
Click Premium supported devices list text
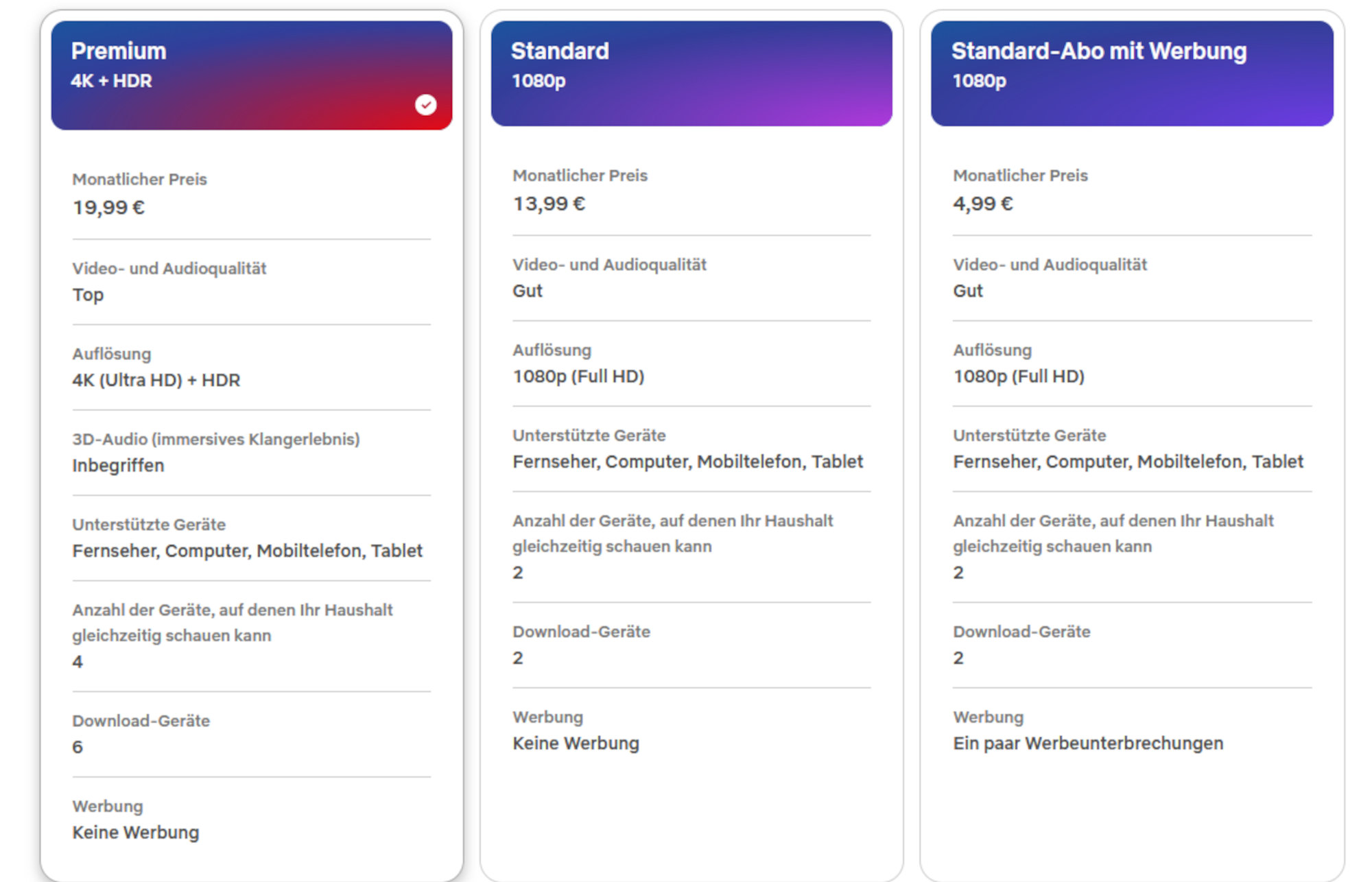click(x=247, y=551)
